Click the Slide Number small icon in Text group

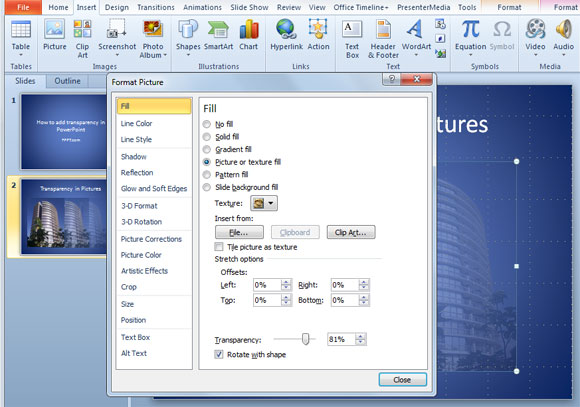(x=440, y=38)
